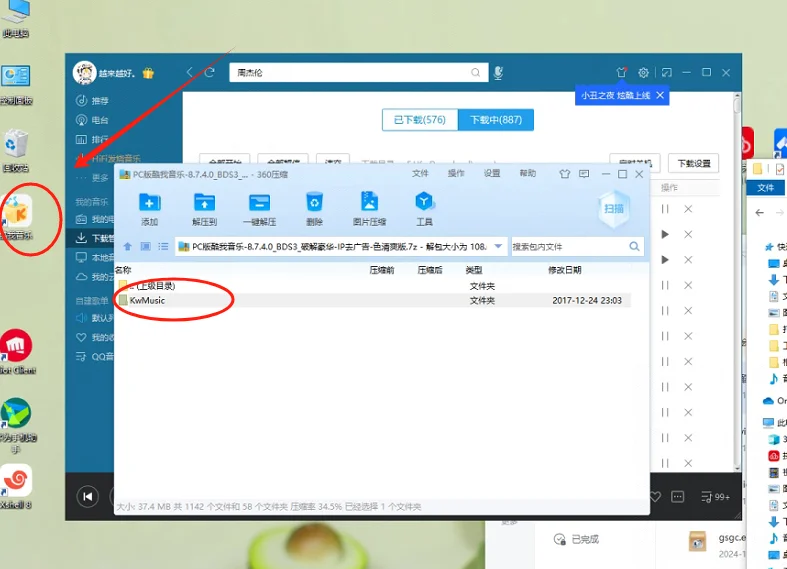Open the 设置 menu in 360压缩
This screenshot has height=569, width=787.
[x=492, y=174]
